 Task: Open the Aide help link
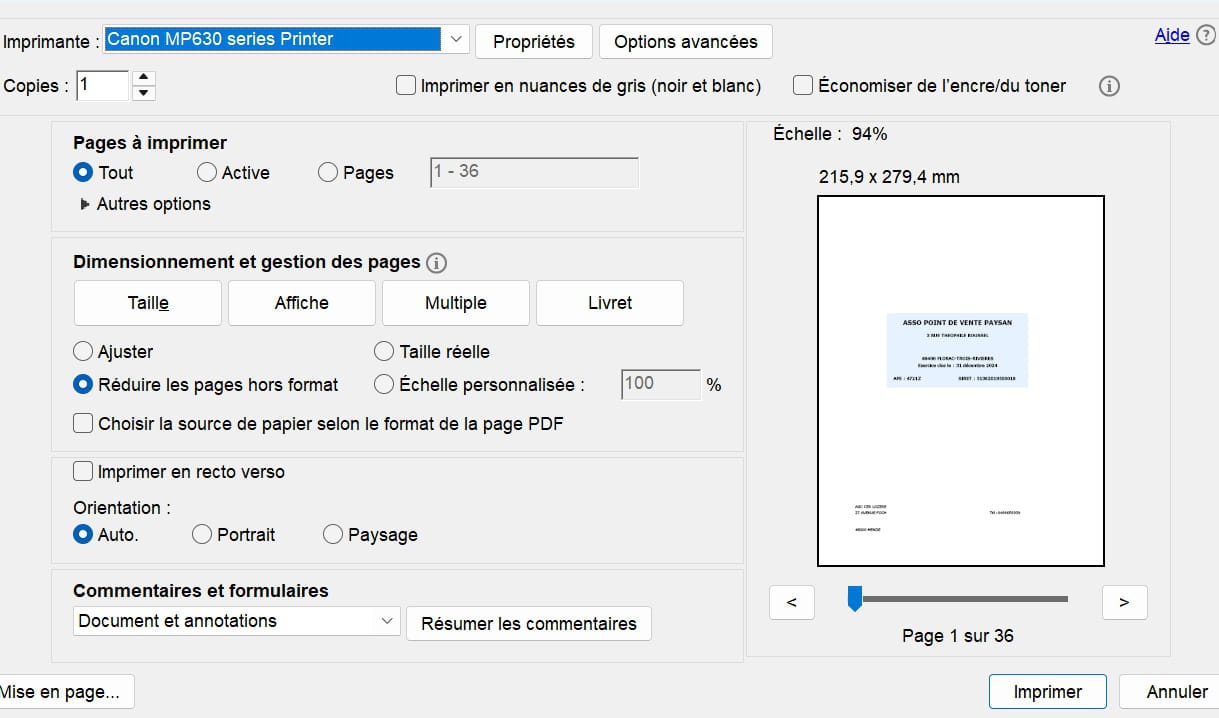(1171, 35)
